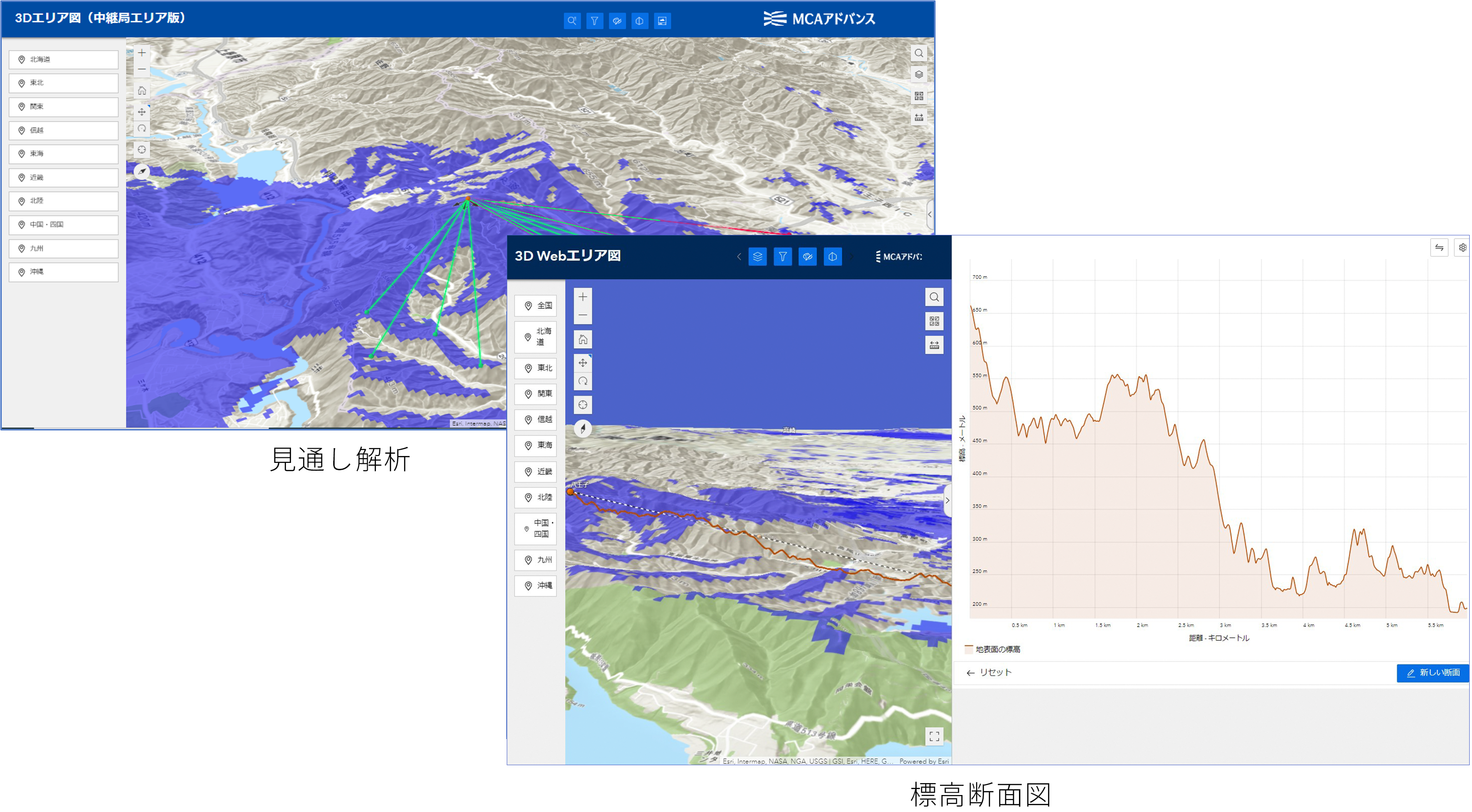Viewport: 1472px width, 812px height.
Task: Collapse the elevation profile side panel arrow
Action: click(947, 501)
